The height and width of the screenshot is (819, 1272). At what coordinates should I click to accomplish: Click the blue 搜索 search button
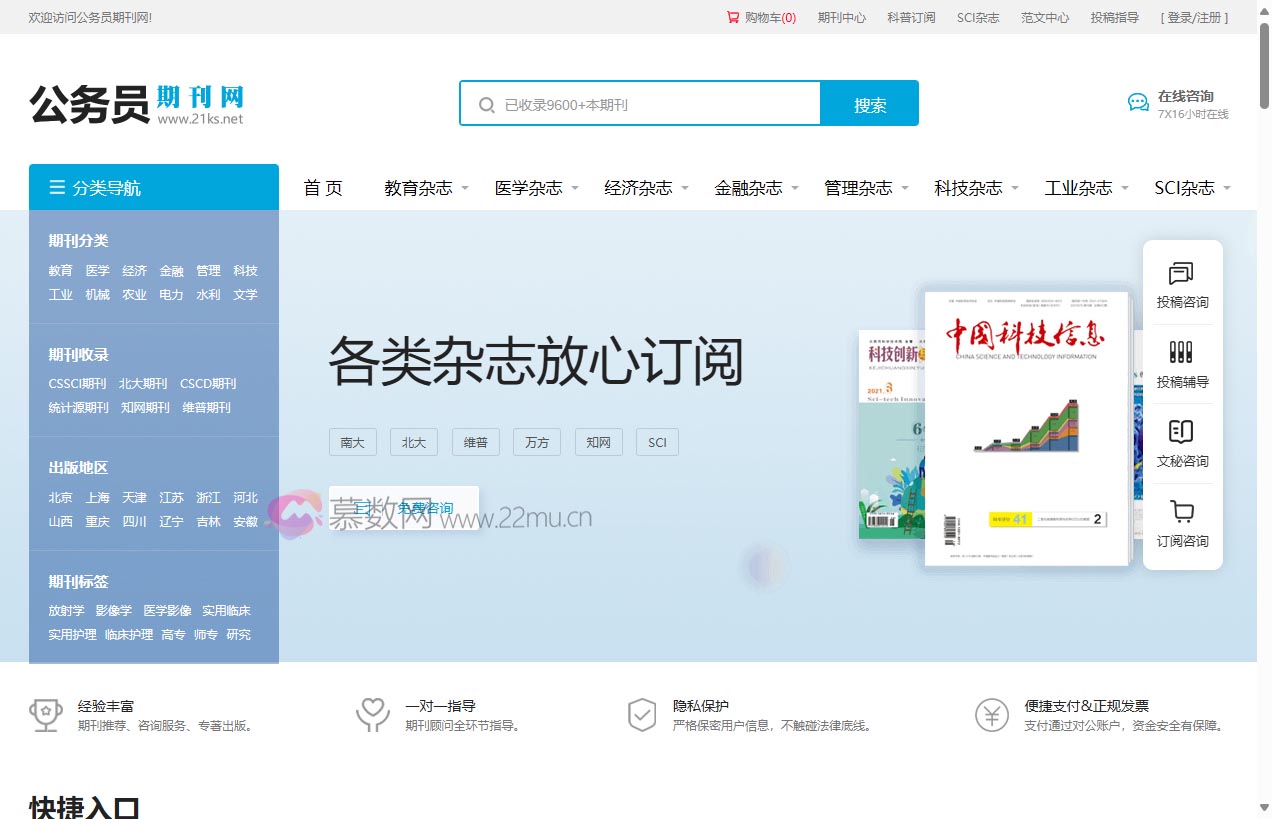[869, 103]
